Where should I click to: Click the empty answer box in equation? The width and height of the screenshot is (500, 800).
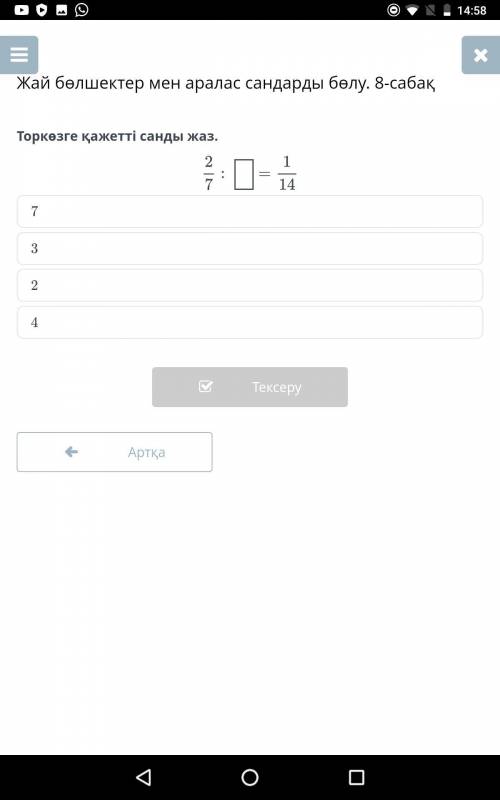(244, 174)
